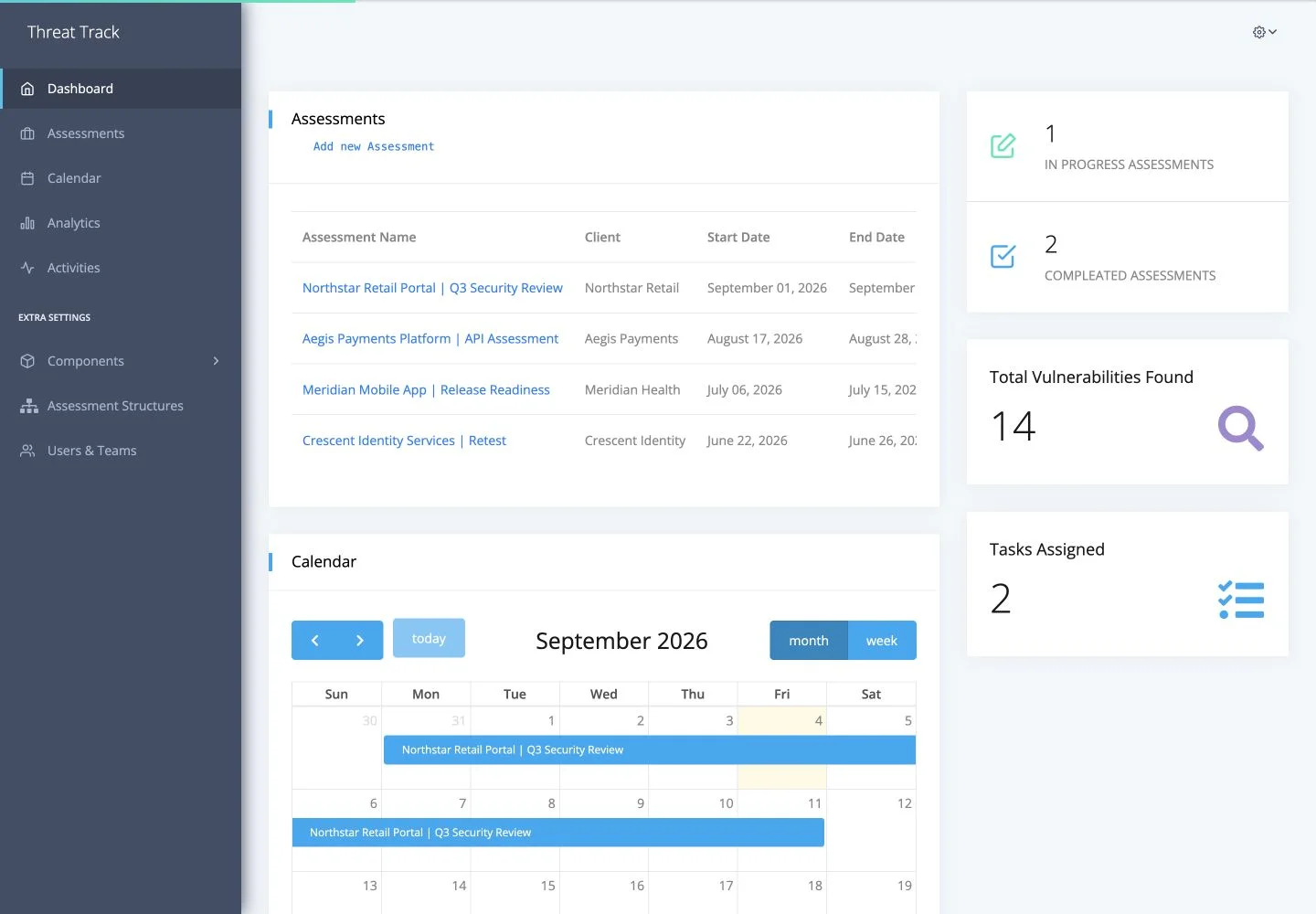Click the purple vulnerabilities magnifier icon
1316x914 pixels.
(1241, 428)
